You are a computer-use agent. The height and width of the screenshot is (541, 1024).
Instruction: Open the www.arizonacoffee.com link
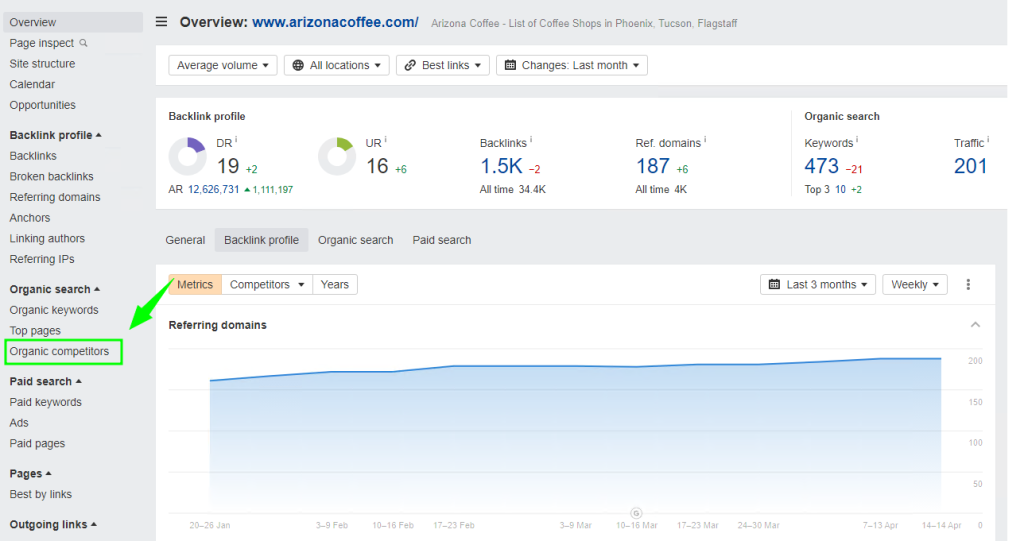tap(335, 22)
